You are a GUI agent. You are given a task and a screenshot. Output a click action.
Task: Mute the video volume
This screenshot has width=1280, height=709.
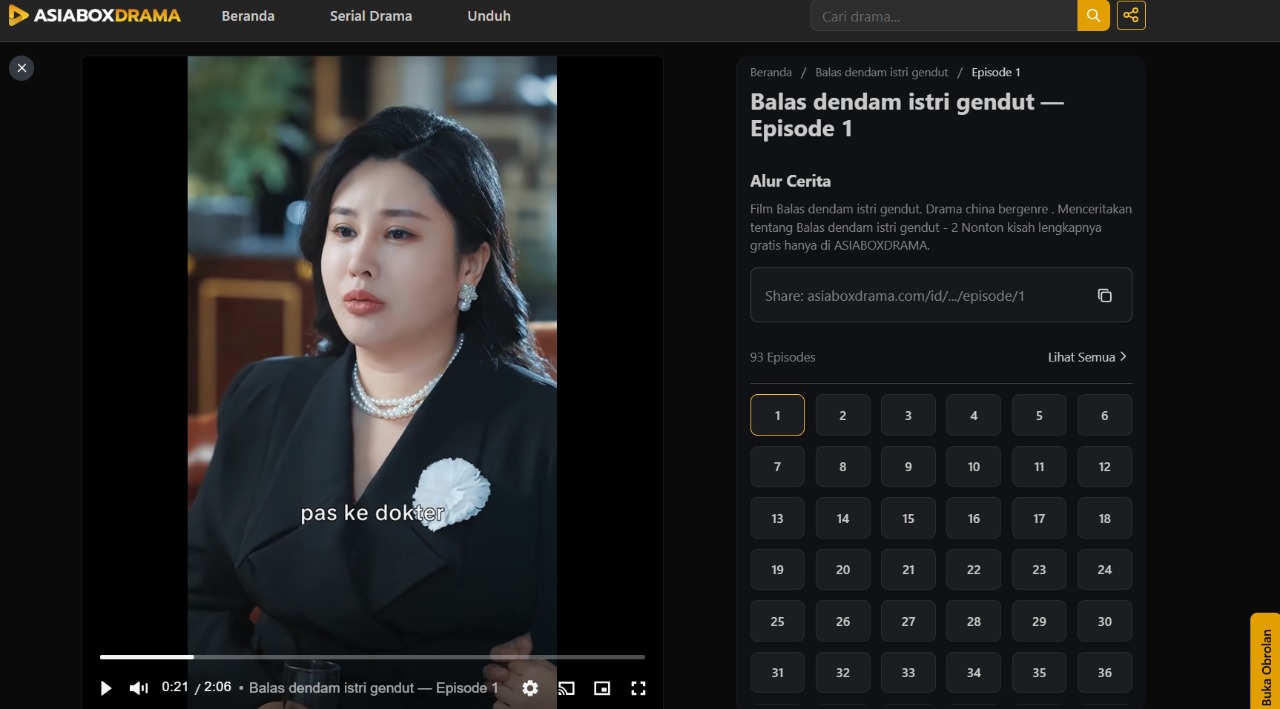(x=139, y=688)
